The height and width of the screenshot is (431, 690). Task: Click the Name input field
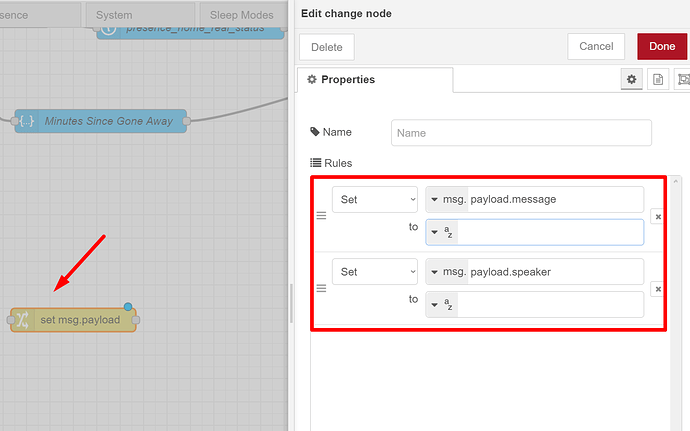(522, 133)
